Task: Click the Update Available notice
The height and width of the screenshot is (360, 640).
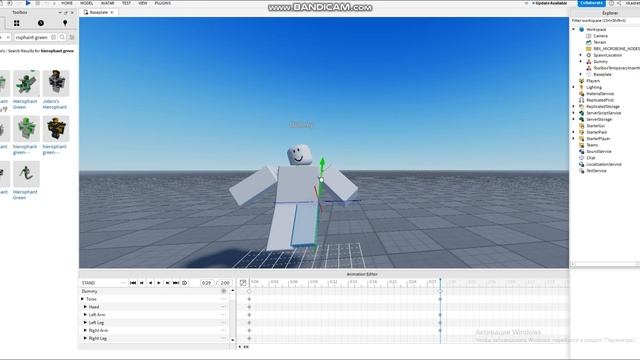Action: tap(549, 3)
